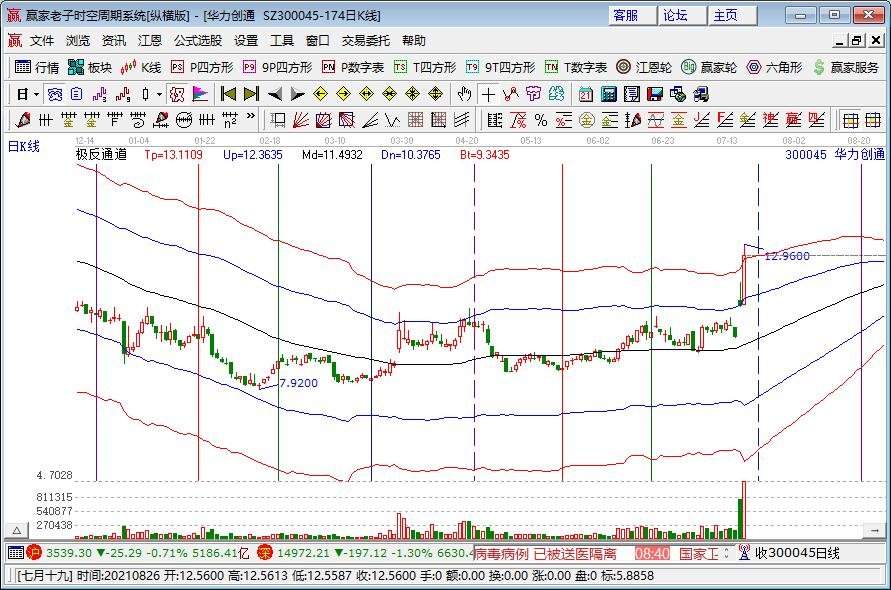Click the percent (%) drawing tool

(540, 120)
